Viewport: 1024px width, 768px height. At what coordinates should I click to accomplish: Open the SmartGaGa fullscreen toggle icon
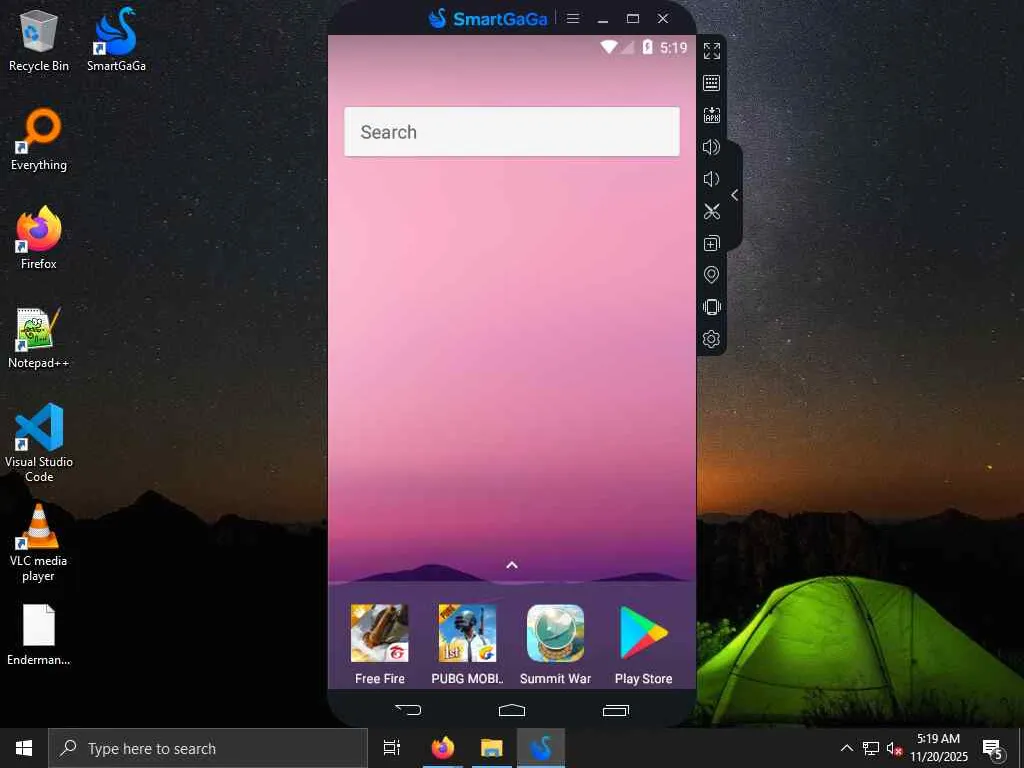pos(712,51)
